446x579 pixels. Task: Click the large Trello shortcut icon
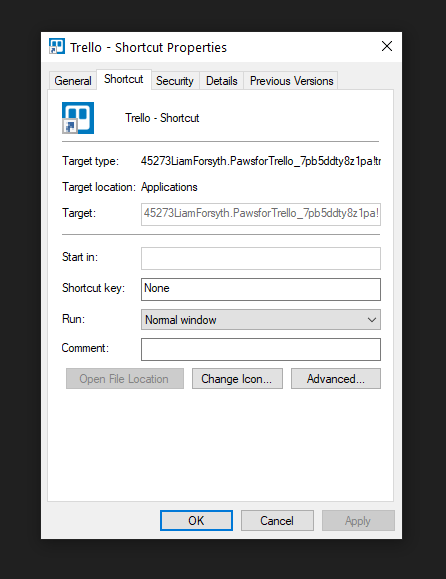[78, 118]
